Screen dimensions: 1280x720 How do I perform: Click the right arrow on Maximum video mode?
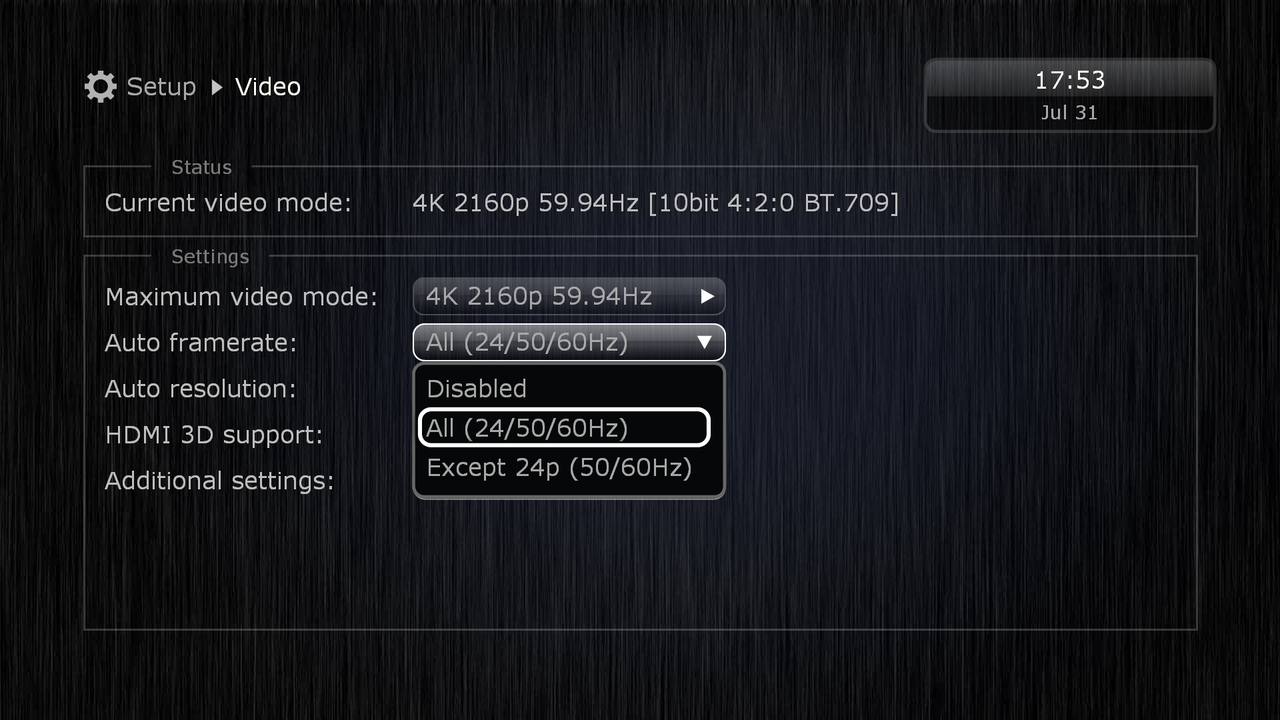tap(707, 296)
